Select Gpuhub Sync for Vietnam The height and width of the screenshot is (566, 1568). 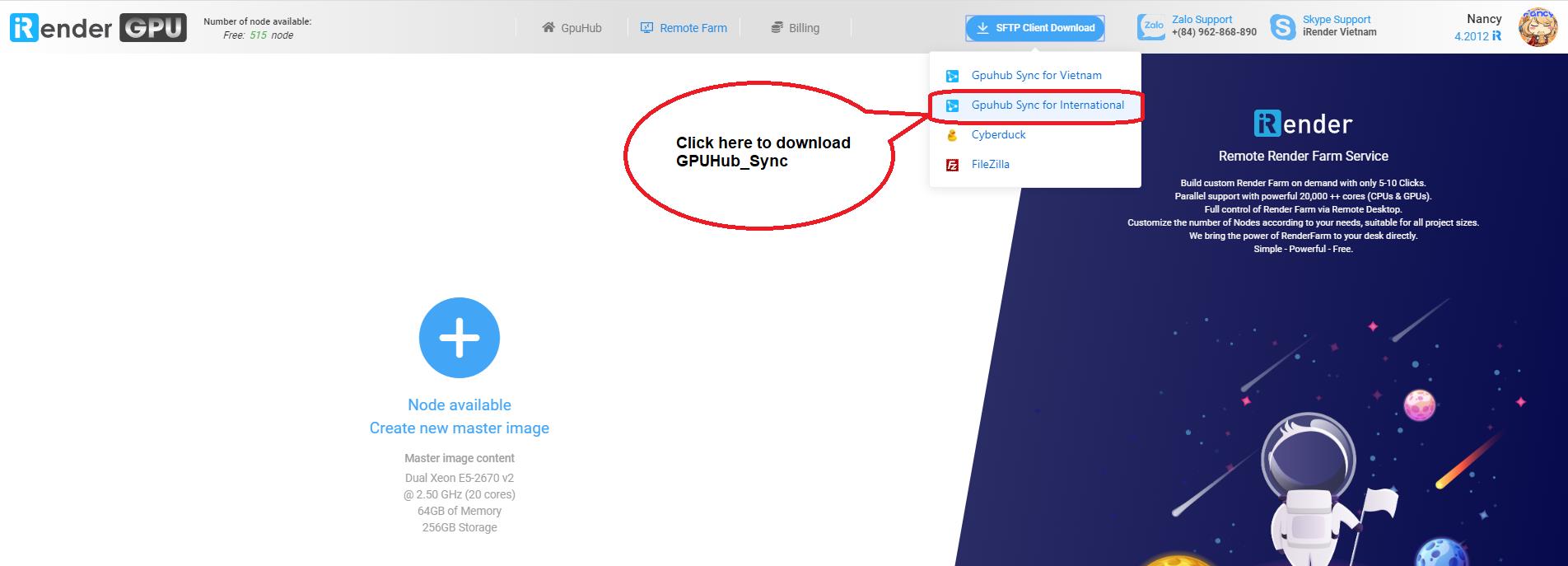pos(1036,75)
